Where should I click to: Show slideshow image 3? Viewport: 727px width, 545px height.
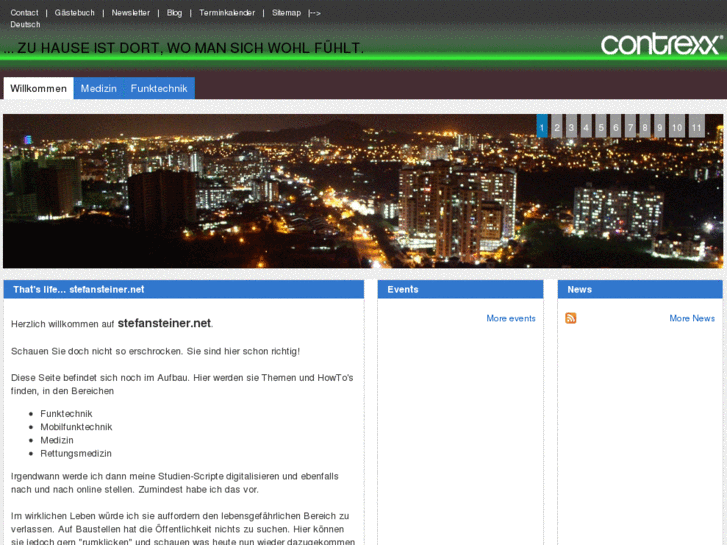click(572, 126)
